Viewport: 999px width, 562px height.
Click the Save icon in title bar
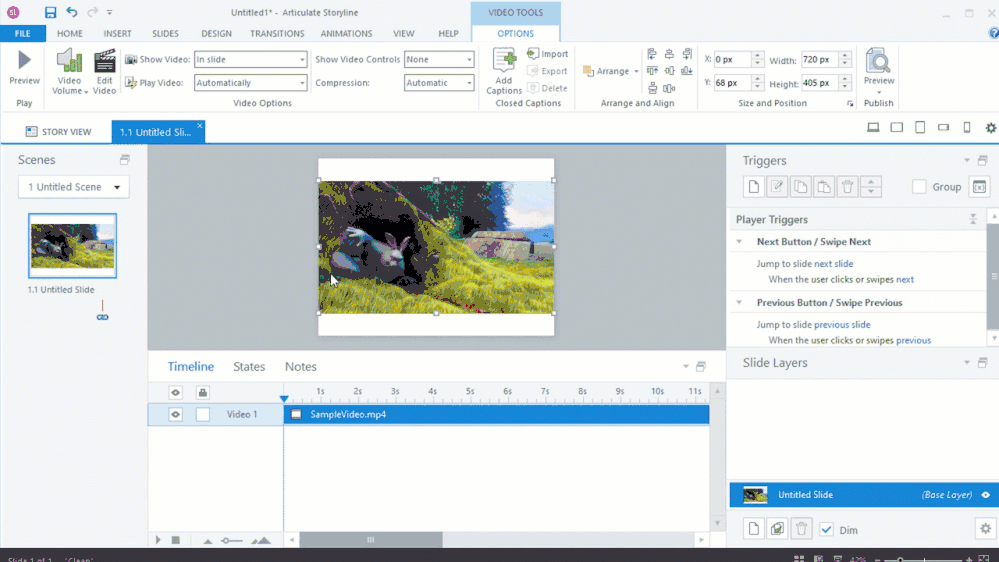50,12
